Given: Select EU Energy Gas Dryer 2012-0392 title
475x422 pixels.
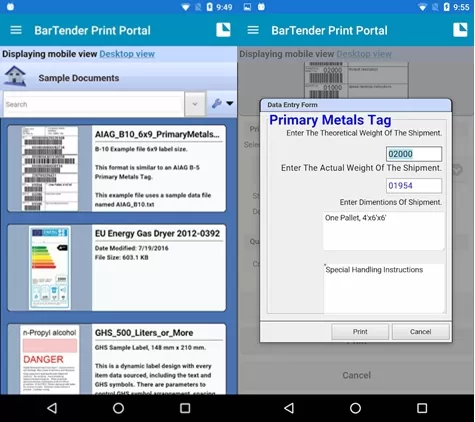Looking at the screenshot, I should [157, 234].
